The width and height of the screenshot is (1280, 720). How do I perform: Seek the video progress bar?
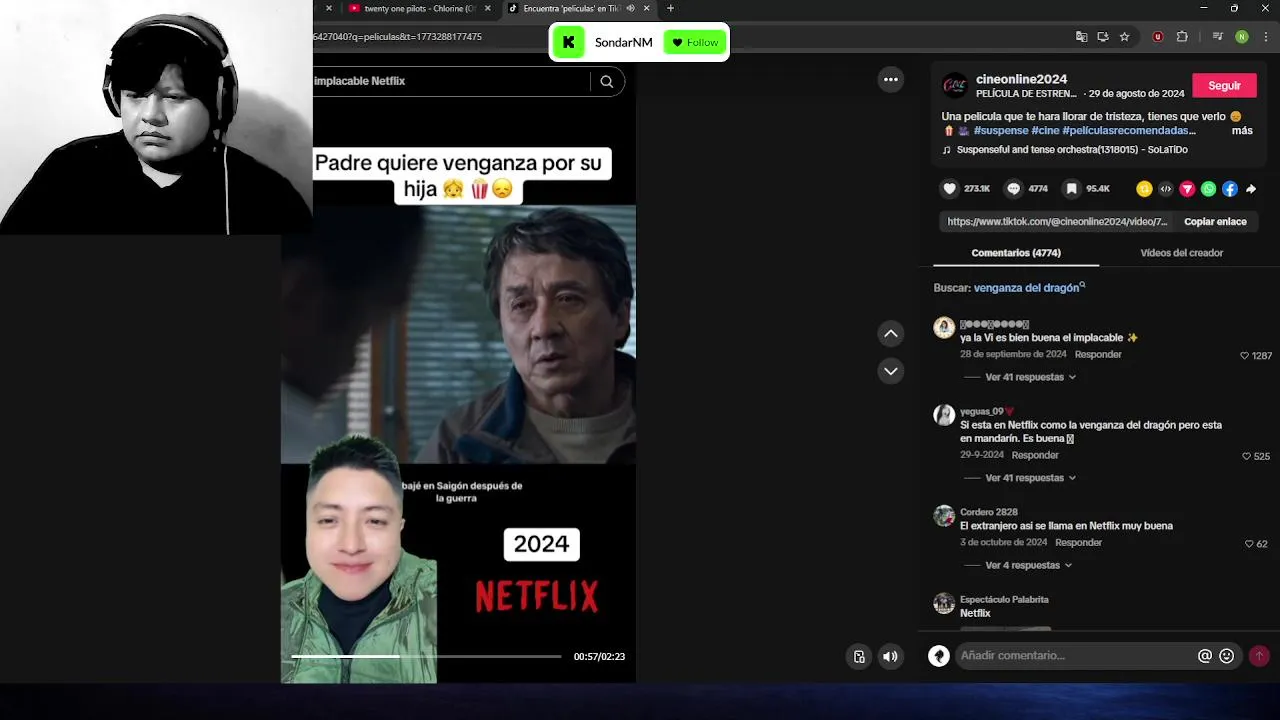[x=426, y=657]
